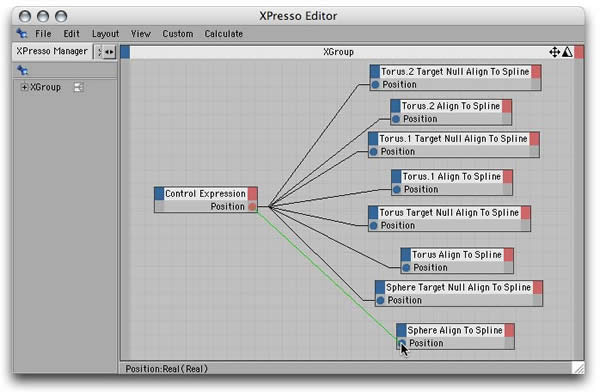600x392 pixels.
Task: Click red square of Torus.1 Target Null Align To Spline
Action: 535,138
